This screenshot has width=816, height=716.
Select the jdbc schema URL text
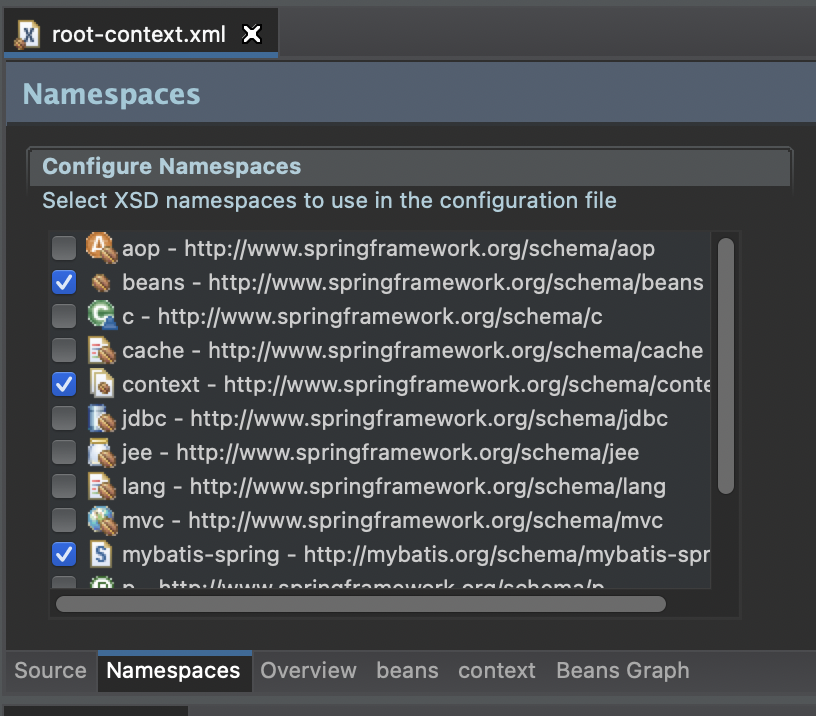pos(429,418)
